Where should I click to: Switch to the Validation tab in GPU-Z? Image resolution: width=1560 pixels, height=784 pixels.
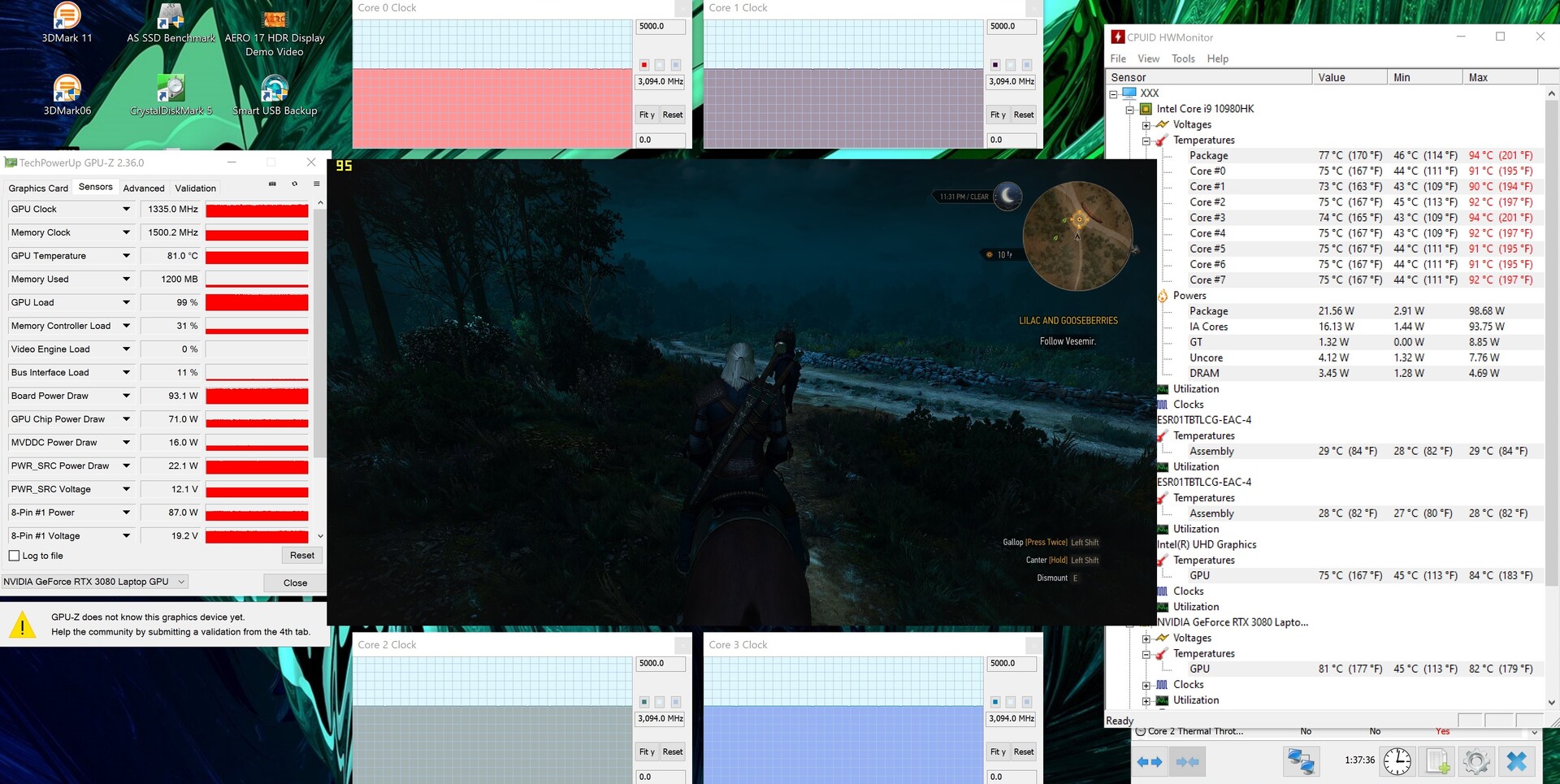point(196,188)
